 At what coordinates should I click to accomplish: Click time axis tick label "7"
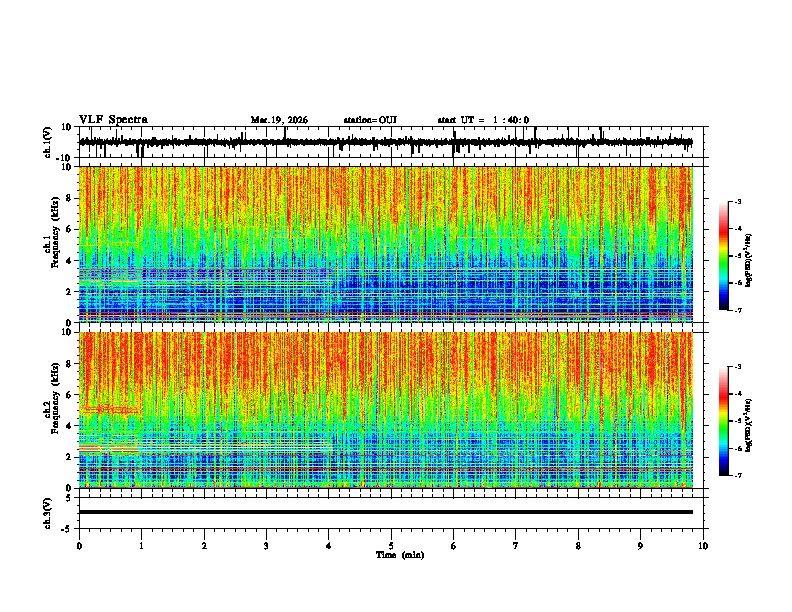pos(516,546)
